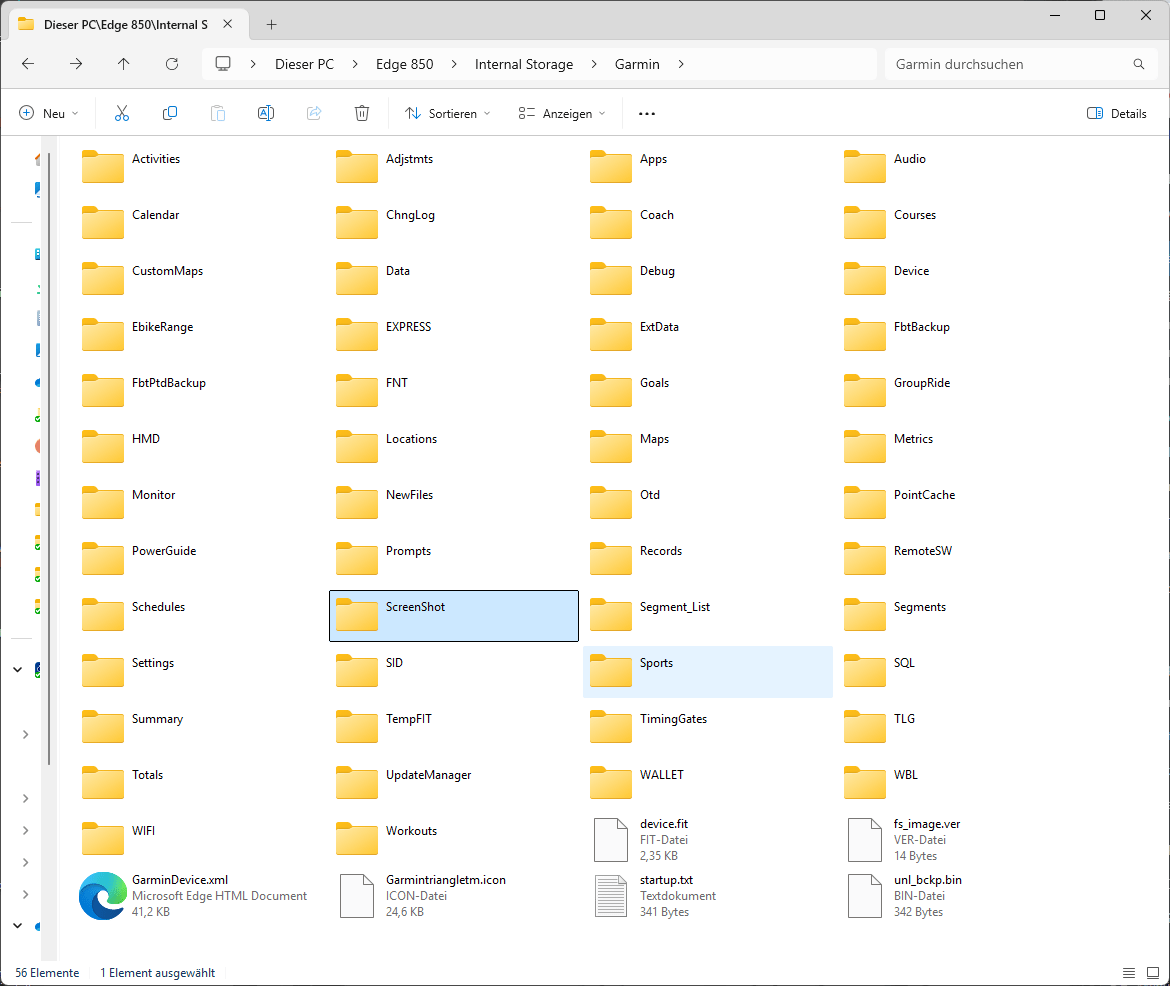Click Edge 850 in the breadcrumb
The height and width of the screenshot is (986, 1170).
pyautogui.click(x=404, y=64)
